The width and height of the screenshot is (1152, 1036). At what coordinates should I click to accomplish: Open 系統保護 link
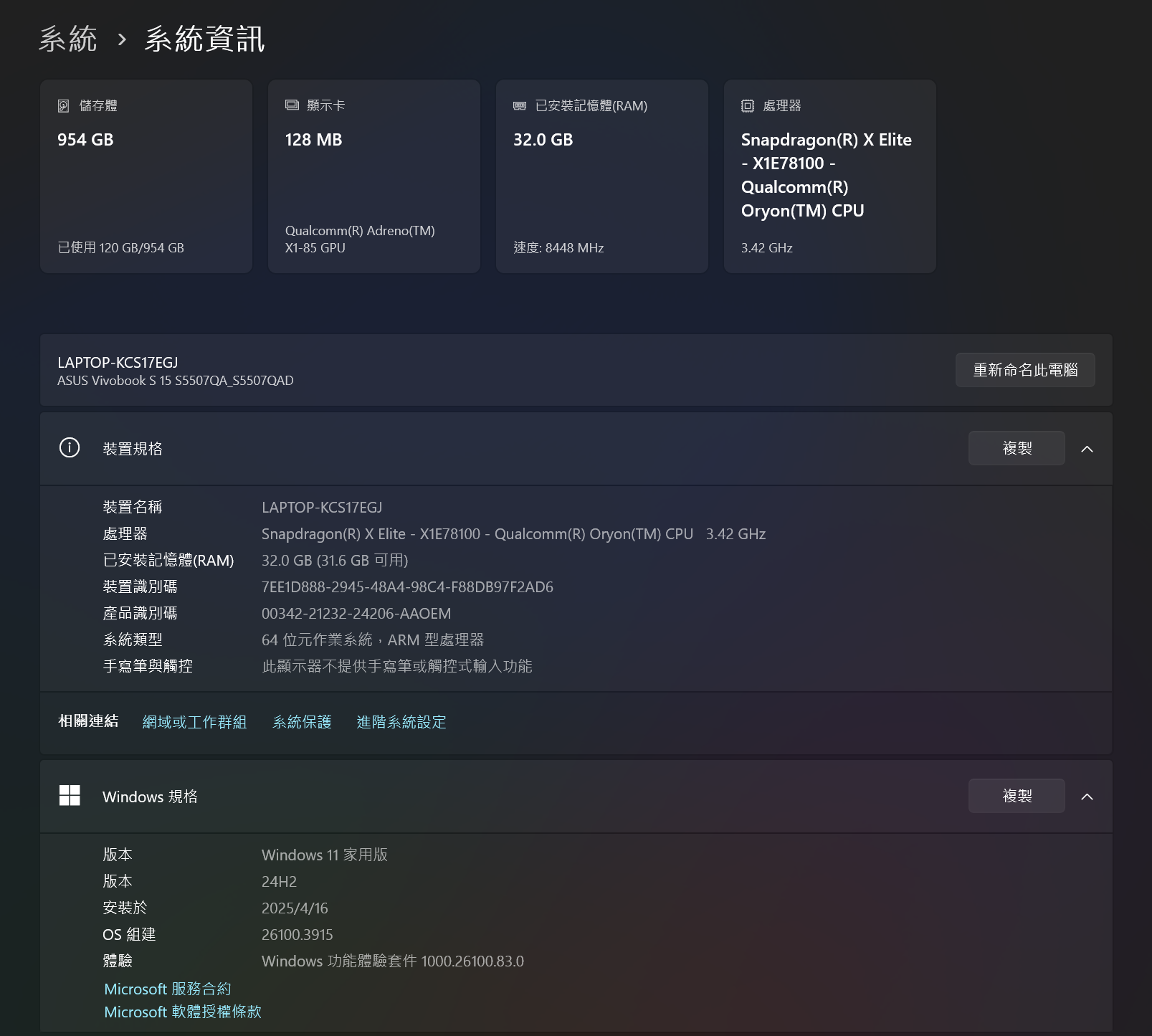click(302, 722)
